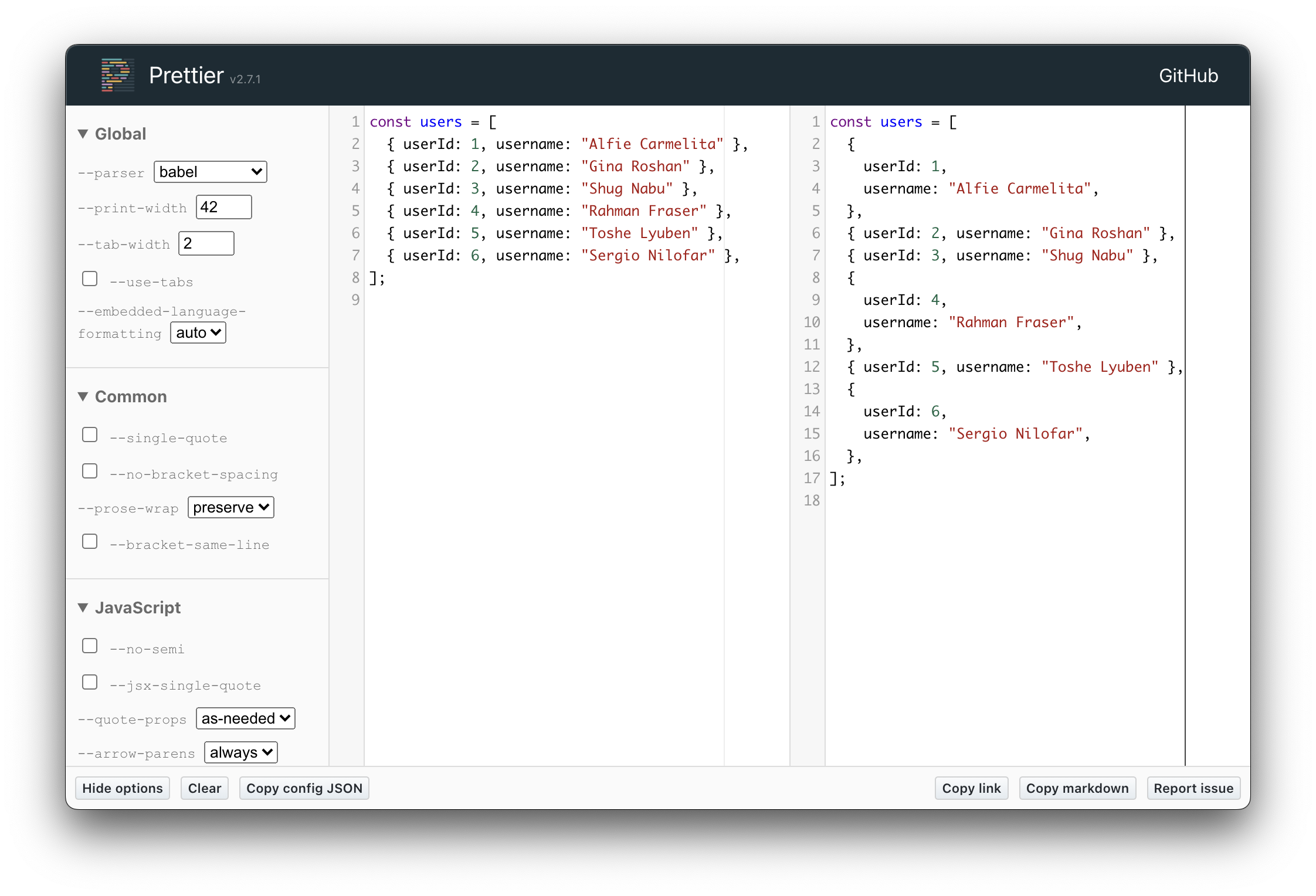Open the embedded-language-formatting auto dropdown

tap(198, 332)
